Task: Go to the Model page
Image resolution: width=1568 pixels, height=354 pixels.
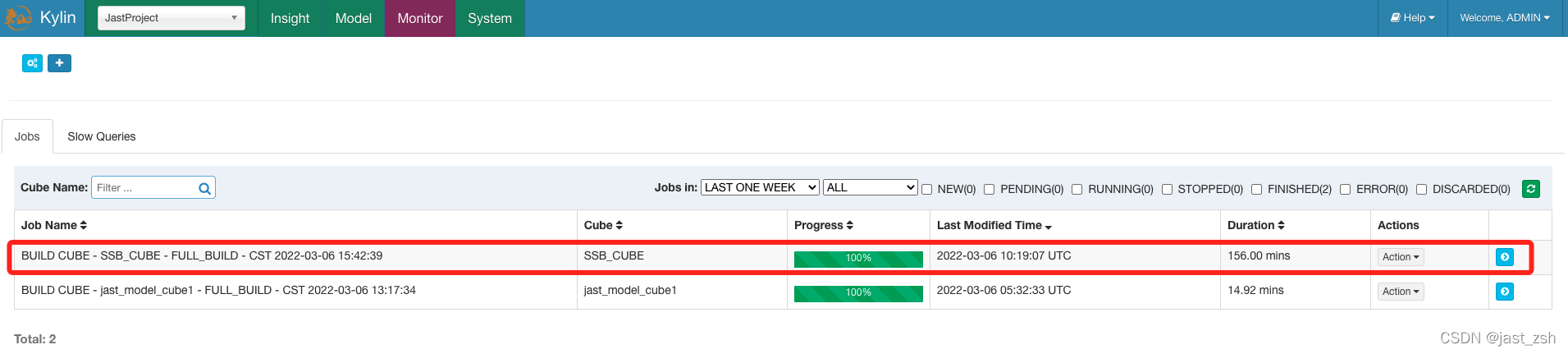Action: click(x=354, y=18)
